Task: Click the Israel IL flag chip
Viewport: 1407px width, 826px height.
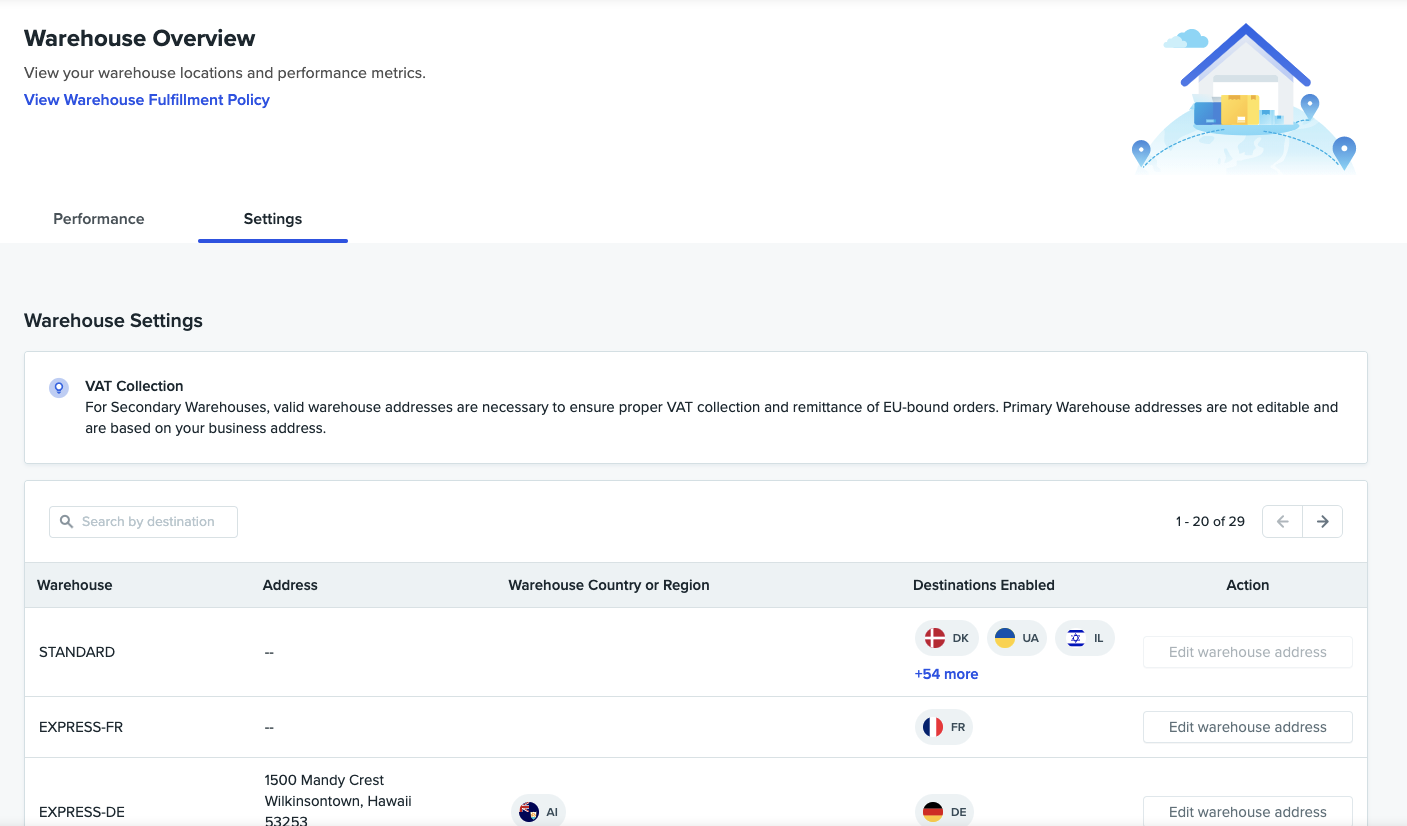Action: tap(1084, 638)
